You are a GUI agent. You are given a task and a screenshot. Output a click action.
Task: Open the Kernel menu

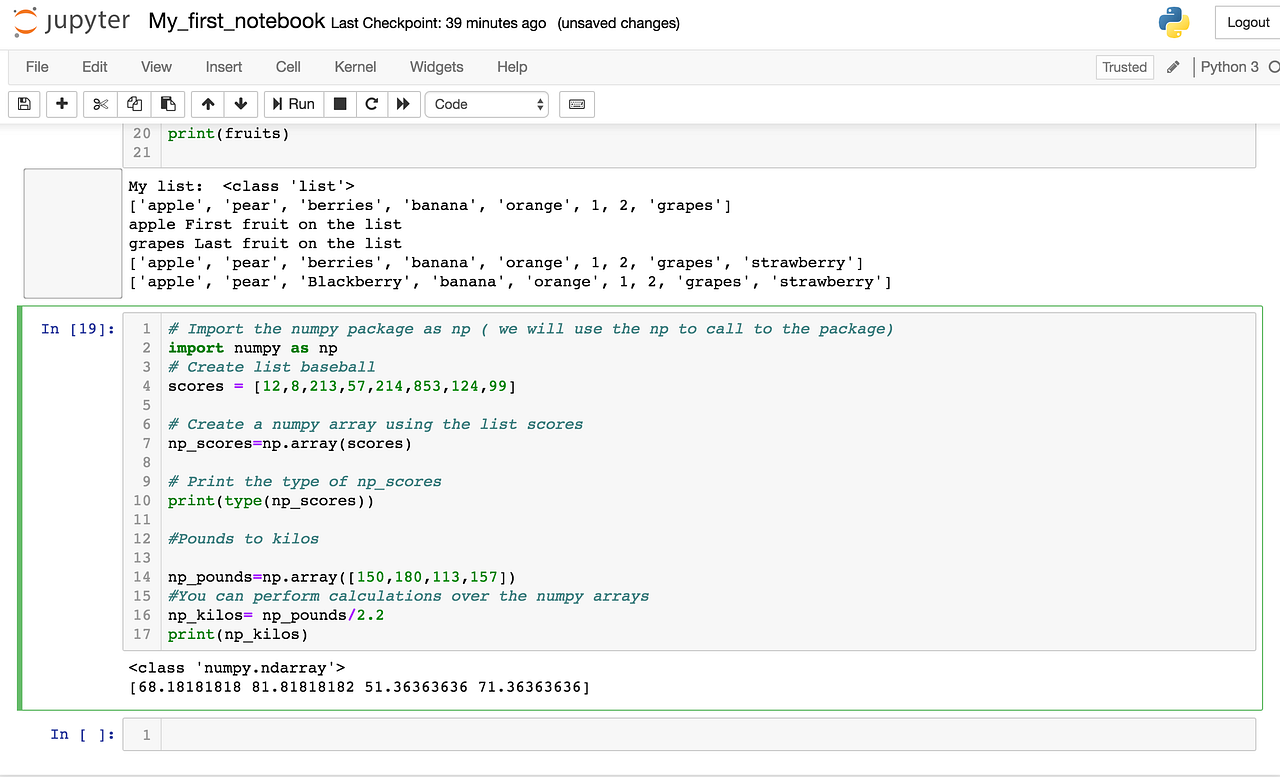click(x=355, y=67)
